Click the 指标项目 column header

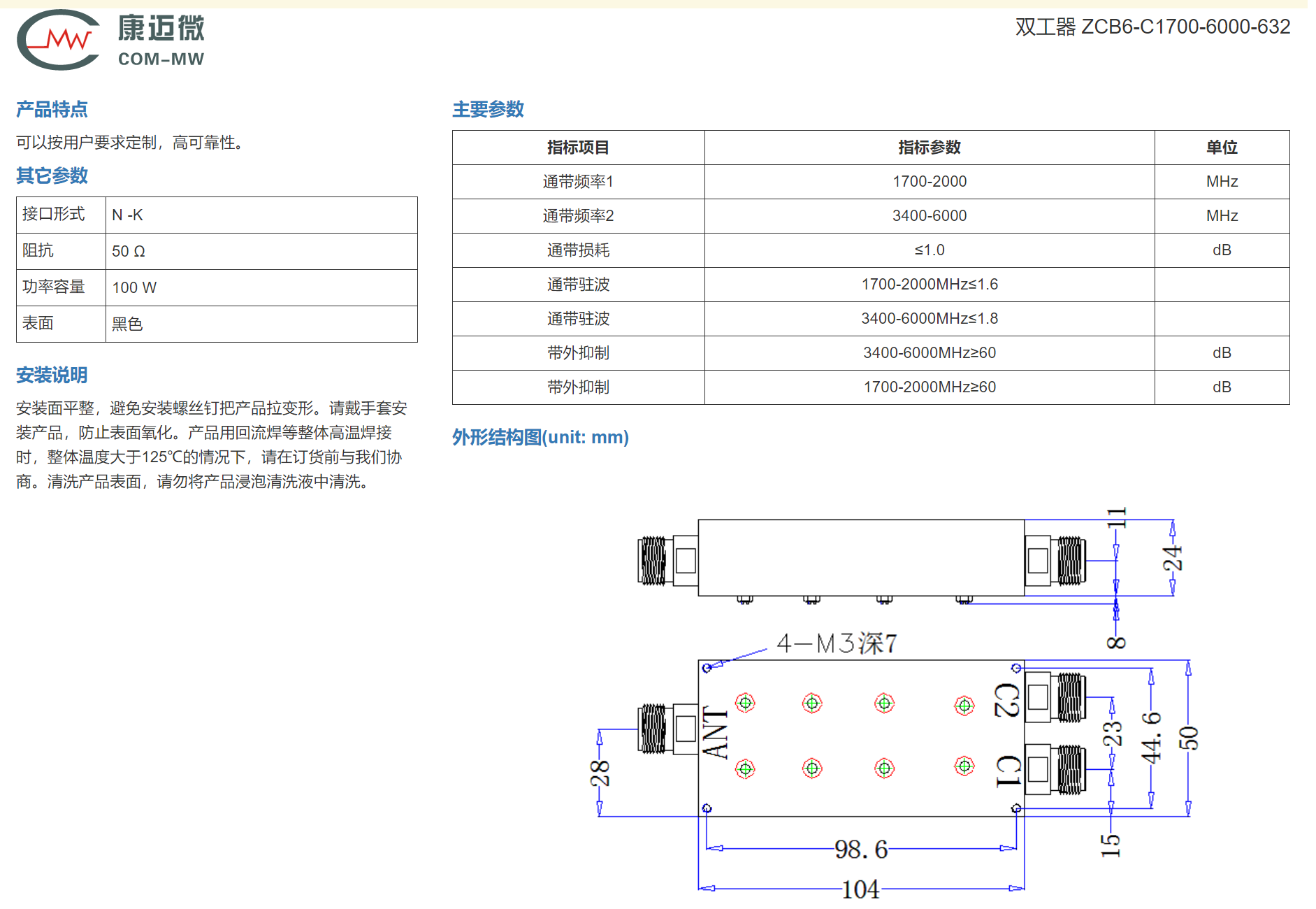click(578, 148)
